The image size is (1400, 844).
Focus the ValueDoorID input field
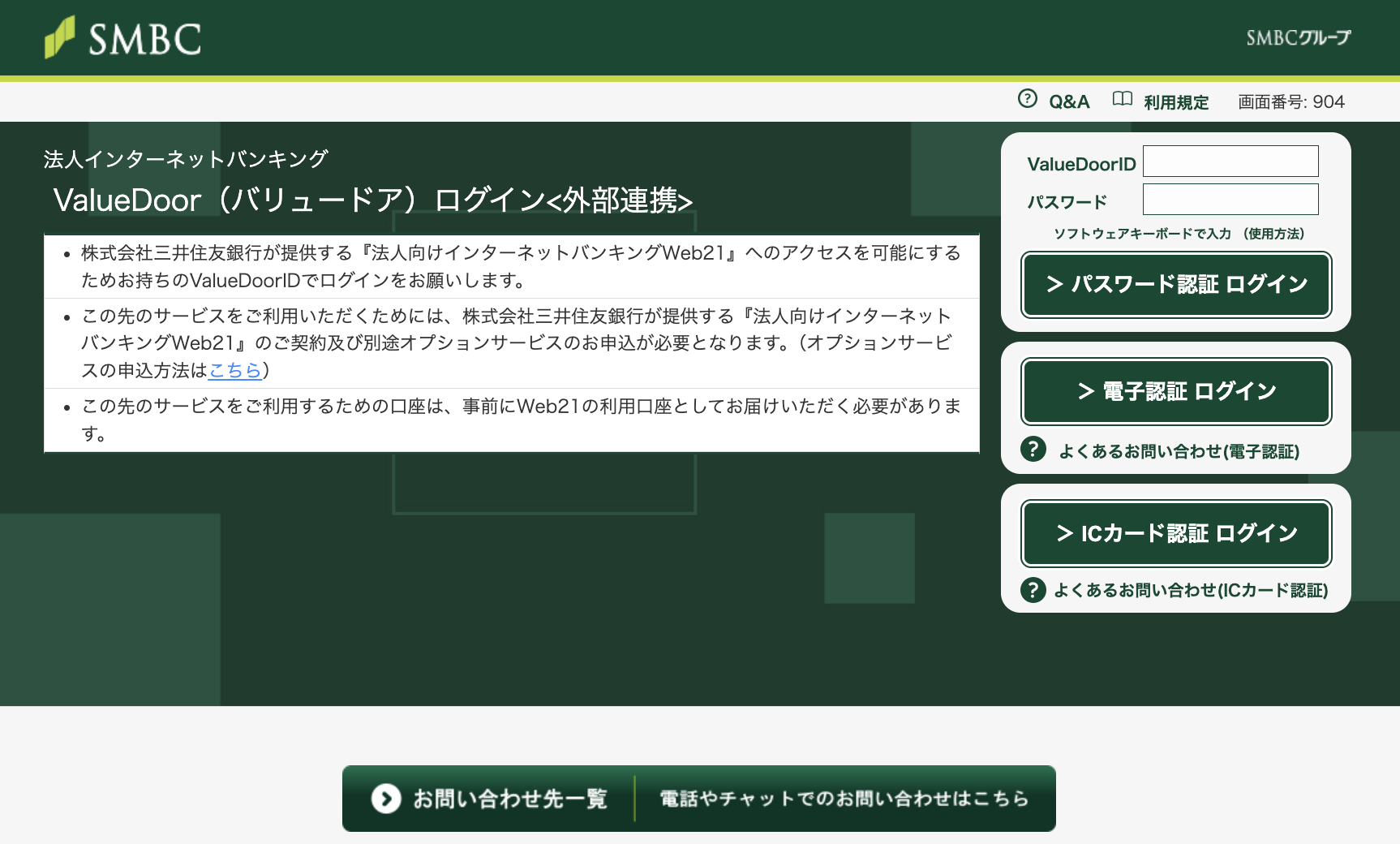point(1230,161)
